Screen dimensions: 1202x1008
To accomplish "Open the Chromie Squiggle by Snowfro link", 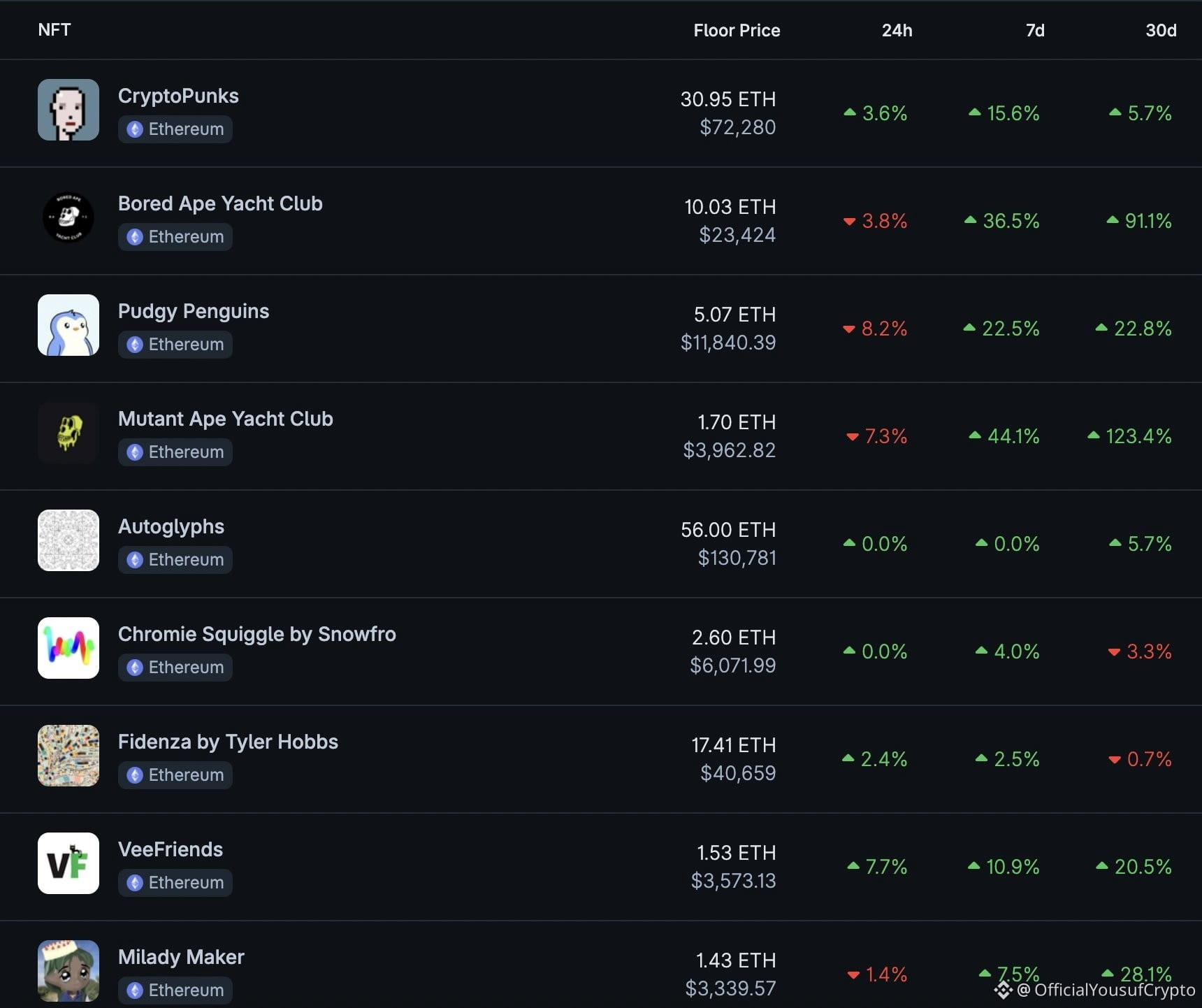I will (x=257, y=634).
